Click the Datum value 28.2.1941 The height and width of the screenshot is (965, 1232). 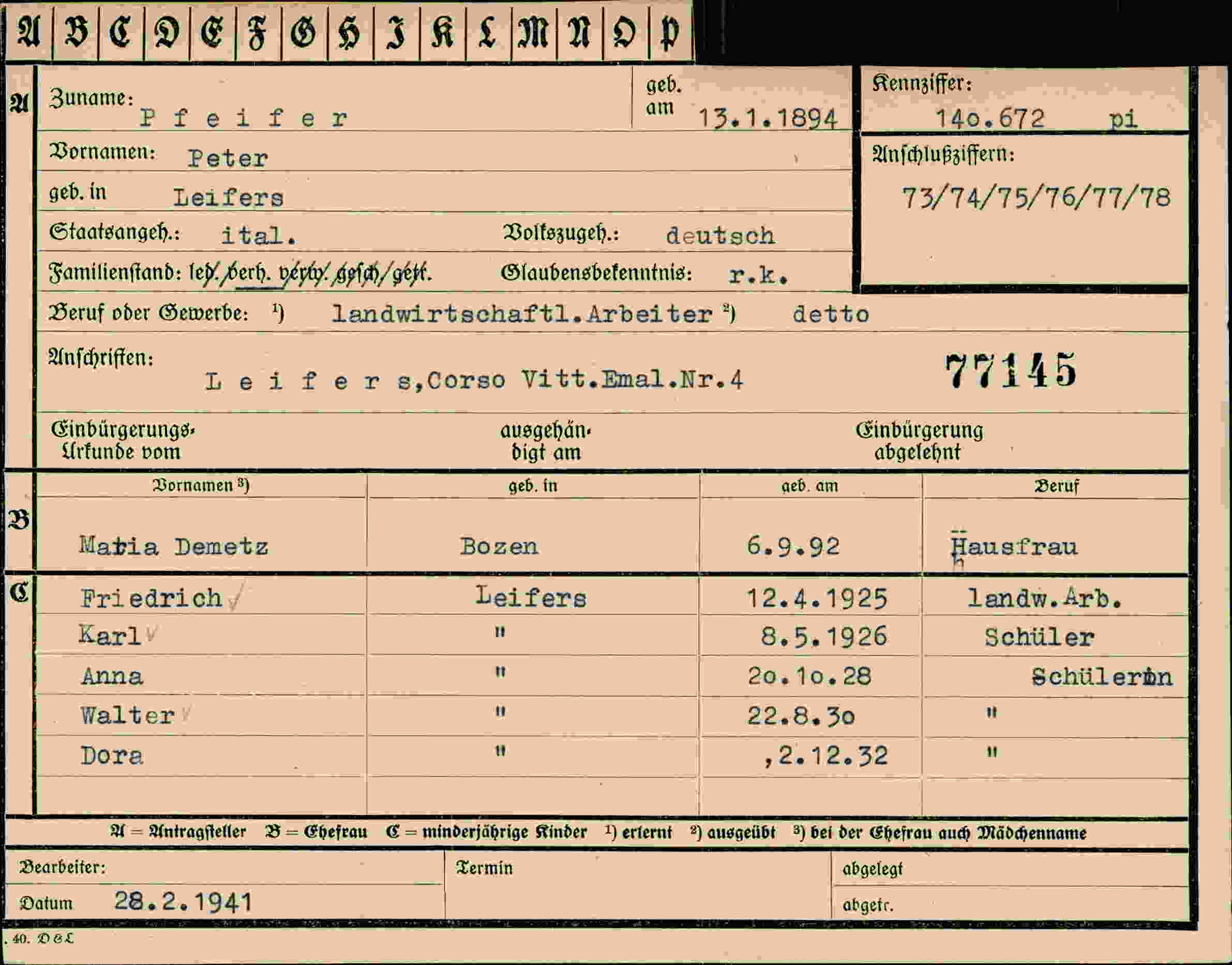183,902
